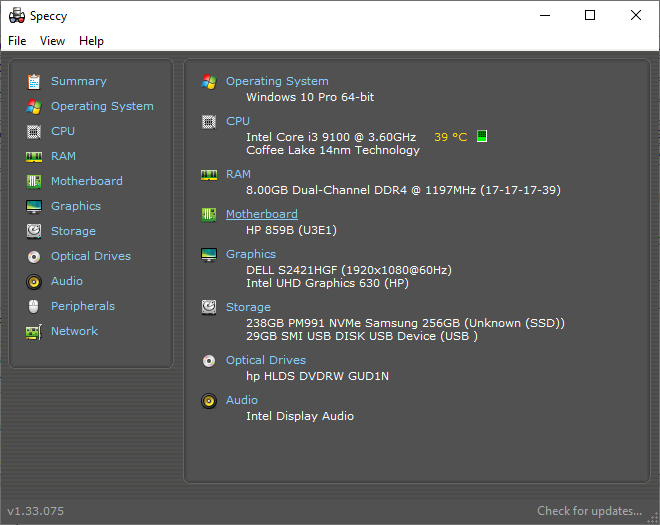The image size is (660, 525).
Task: Click the Network card icon in sidebar
Action: point(34,332)
